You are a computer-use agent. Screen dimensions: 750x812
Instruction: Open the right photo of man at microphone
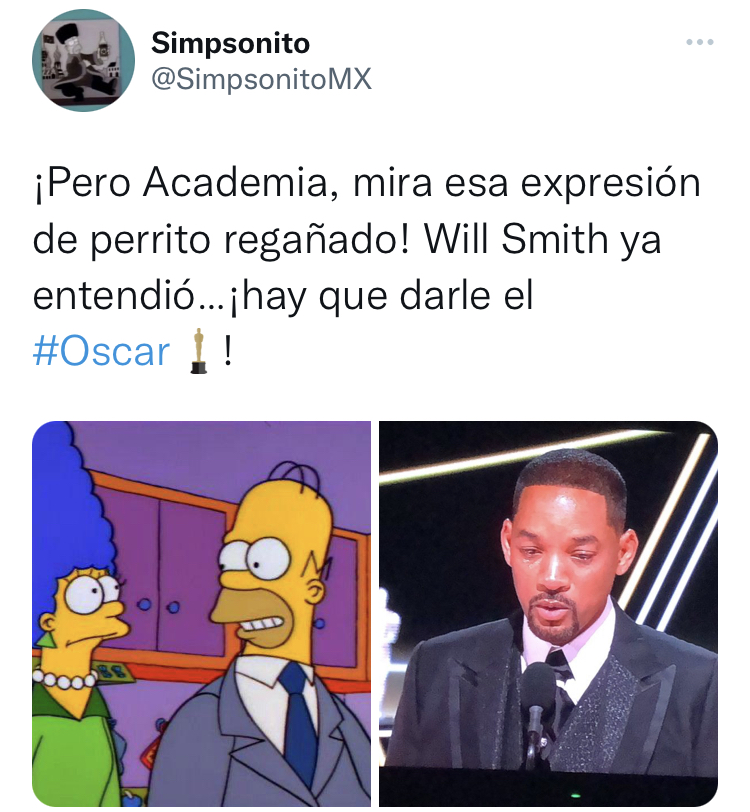549,613
